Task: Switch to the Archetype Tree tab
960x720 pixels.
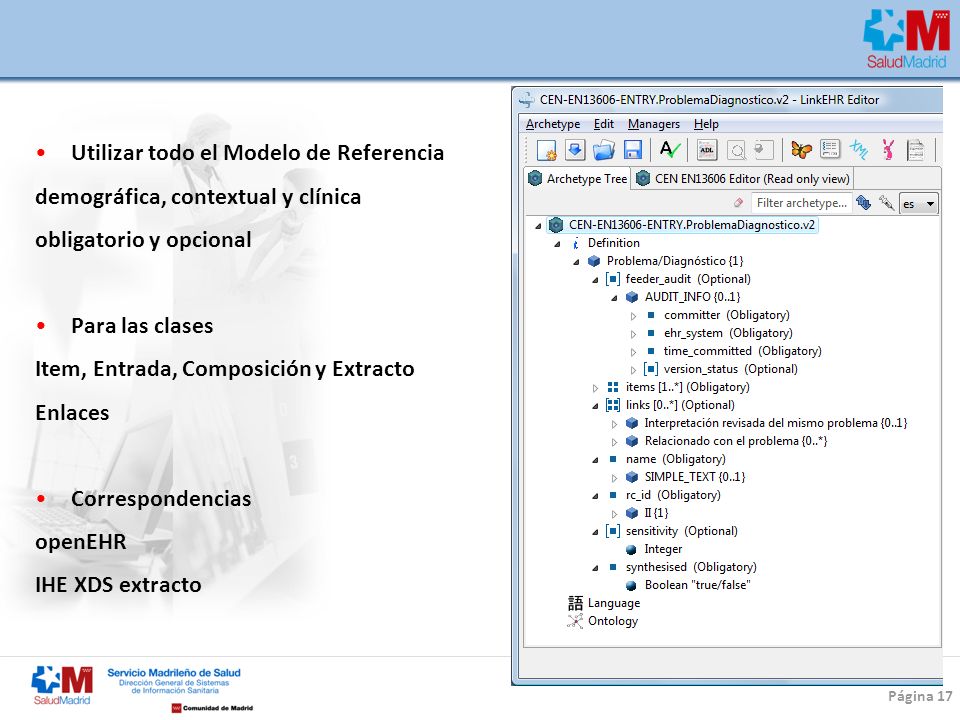Action: [577, 178]
